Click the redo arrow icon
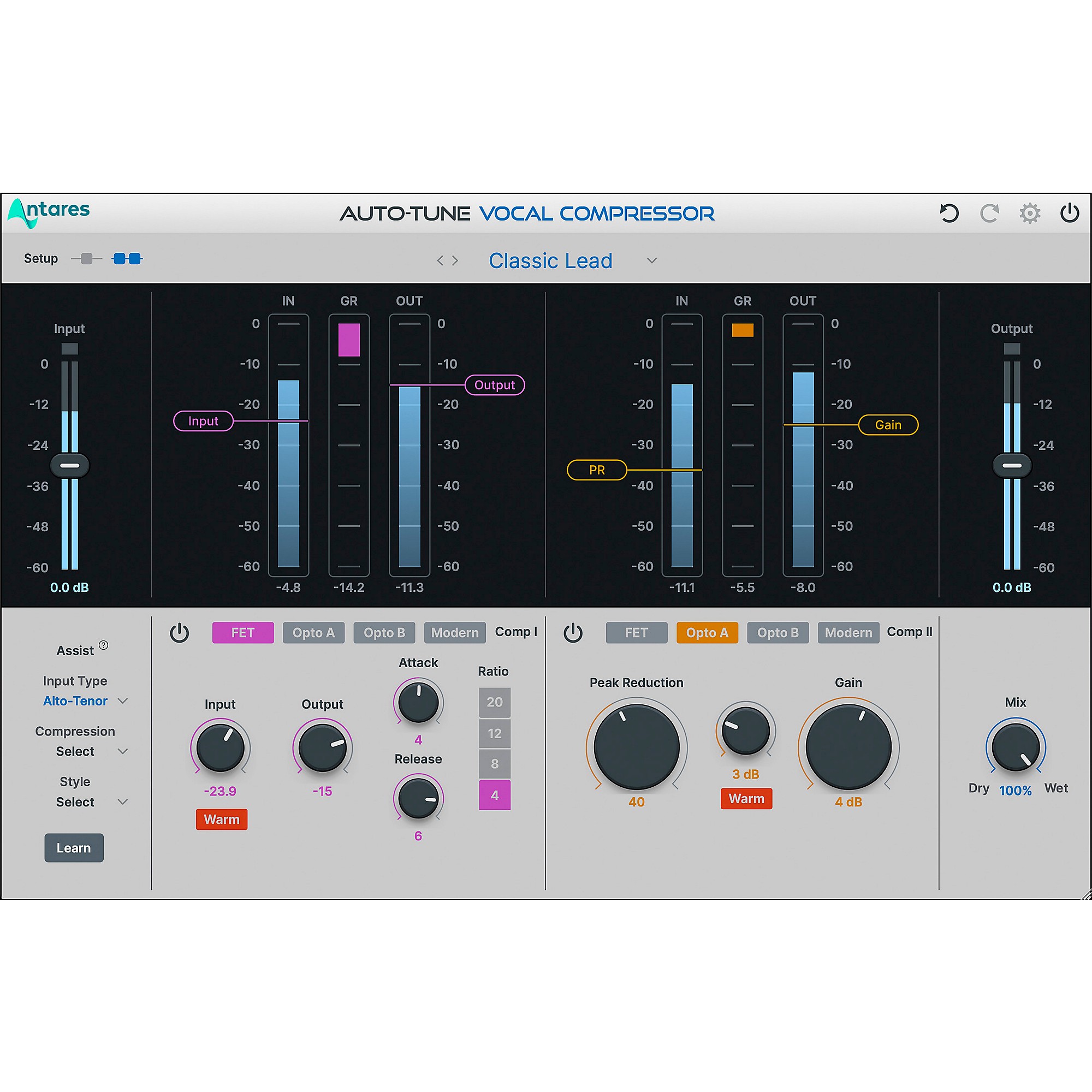Screen dimensions: 1092x1092 989,213
